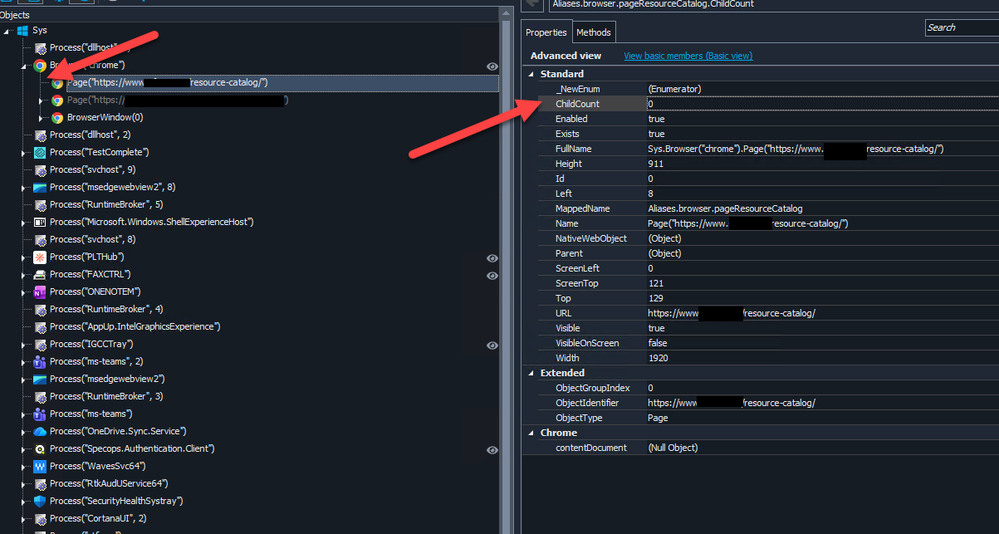This screenshot has width=999, height=534.
Task: Click the FAXCTRL process icon
Action: tap(40, 275)
